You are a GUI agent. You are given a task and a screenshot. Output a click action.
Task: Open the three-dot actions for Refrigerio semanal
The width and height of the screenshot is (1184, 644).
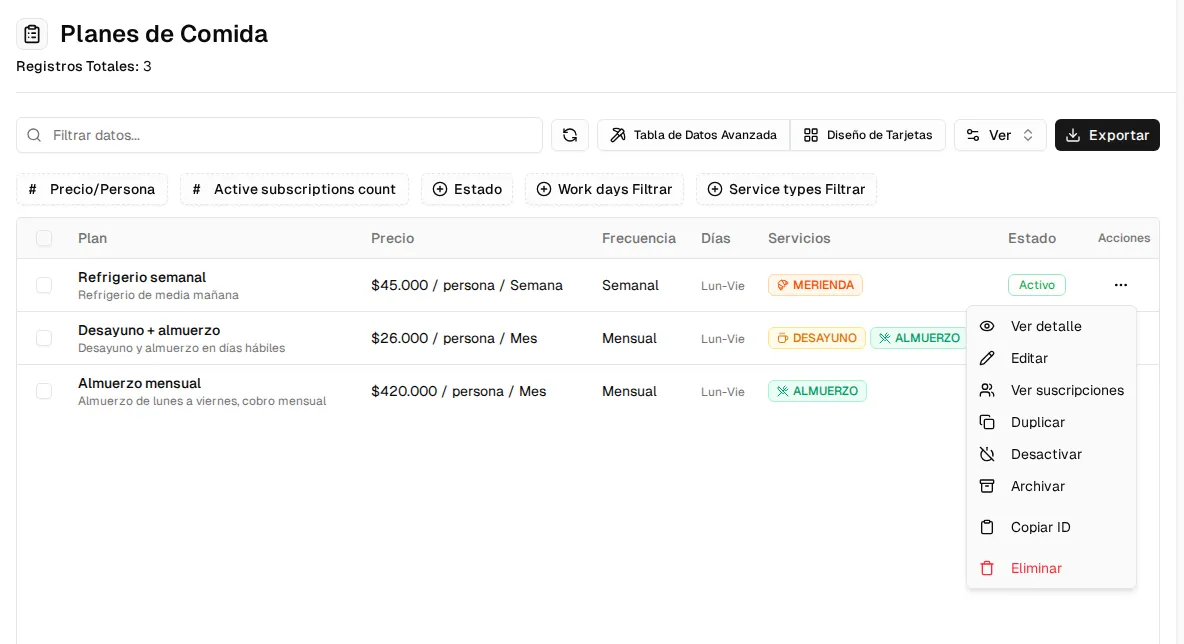pos(1121,285)
